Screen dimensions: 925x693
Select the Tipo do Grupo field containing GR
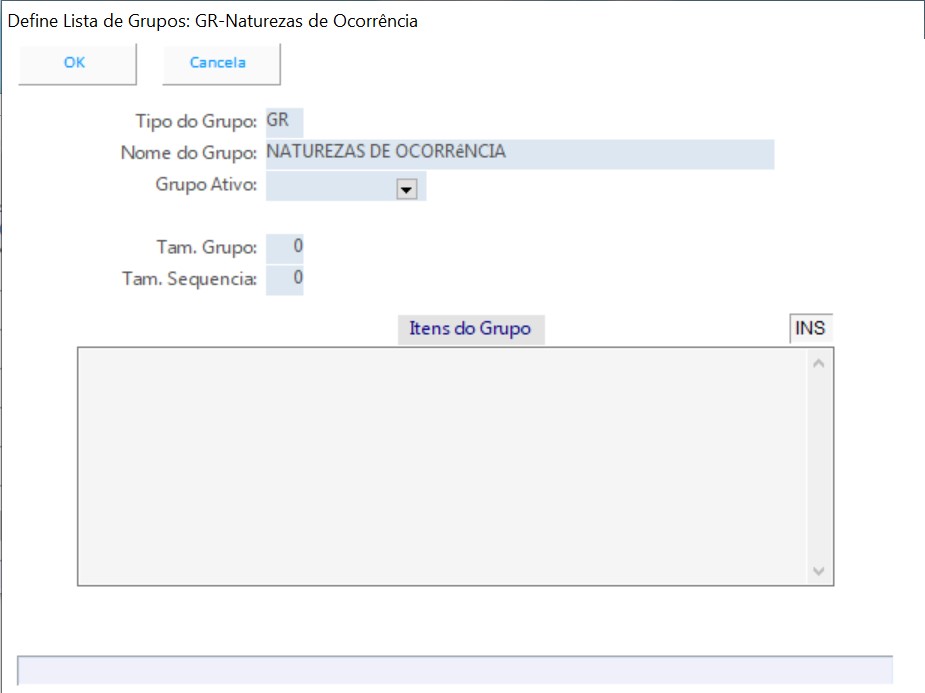tap(284, 121)
